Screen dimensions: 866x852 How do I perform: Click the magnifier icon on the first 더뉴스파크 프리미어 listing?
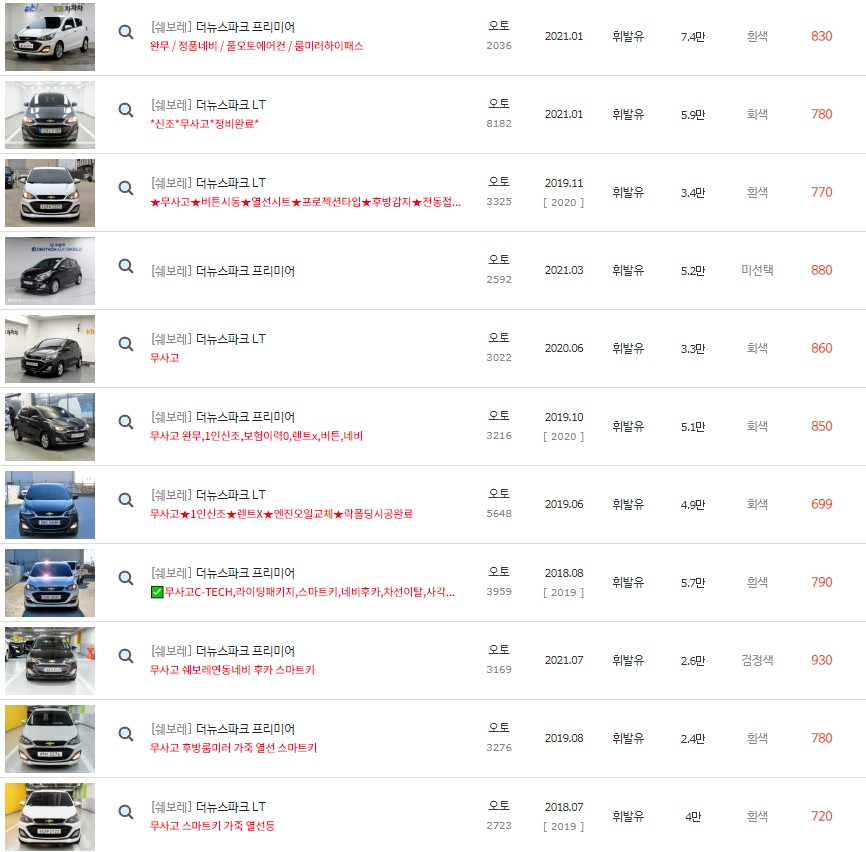125,32
